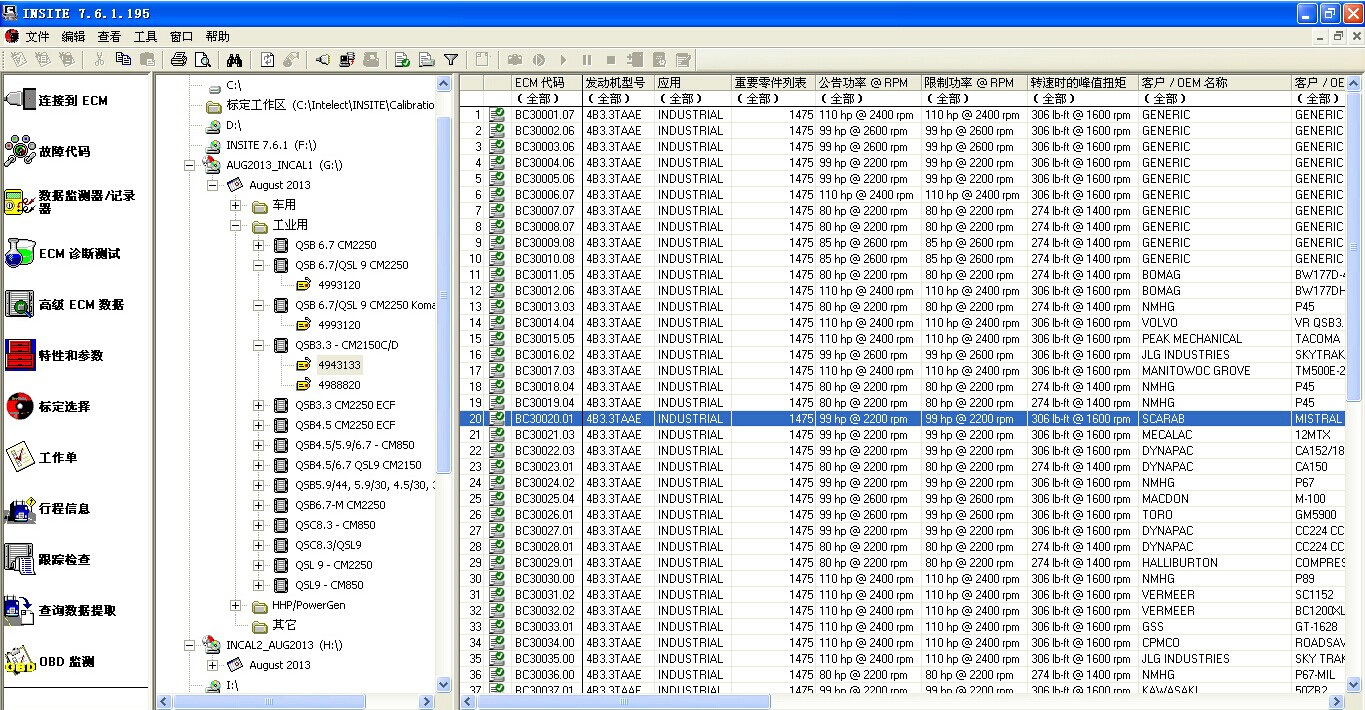Click the scissors Cut icon in toolbar
Image resolution: width=1365 pixels, height=710 pixels.
coord(99,60)
